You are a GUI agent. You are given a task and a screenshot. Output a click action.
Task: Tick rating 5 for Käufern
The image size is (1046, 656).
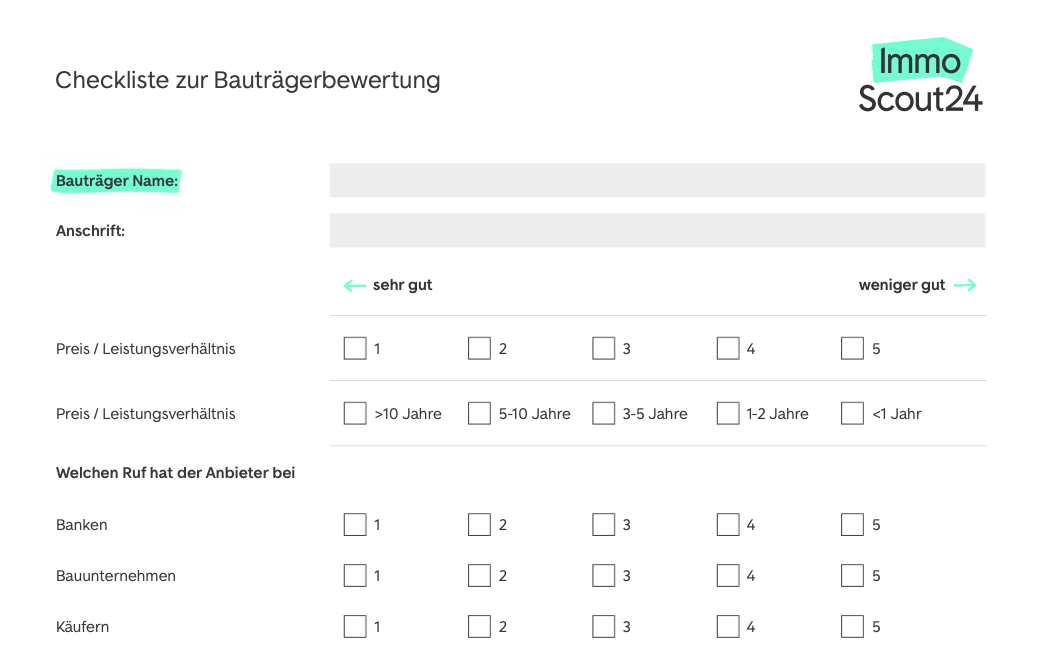852,627
